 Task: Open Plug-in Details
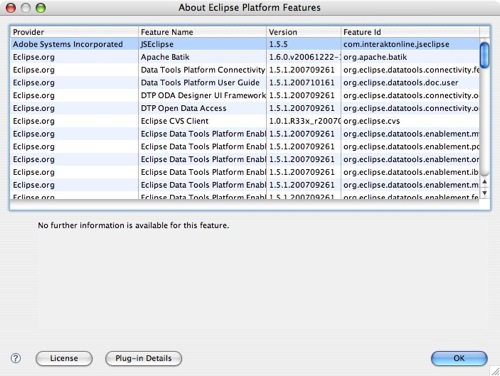(x=143, y=358)
